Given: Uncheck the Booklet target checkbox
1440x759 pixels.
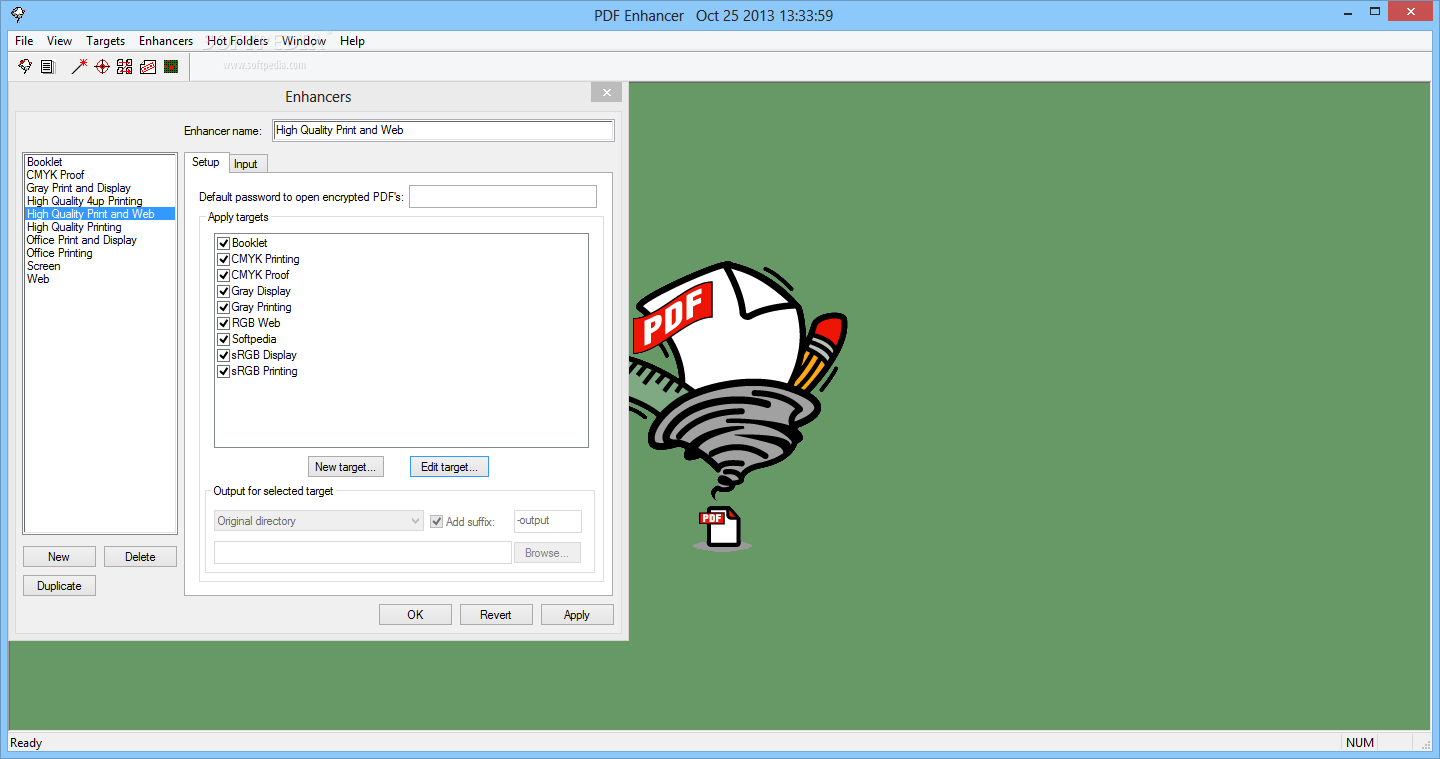Looking at the screenshot, I should pyautogui.click(x=224, y=243).
